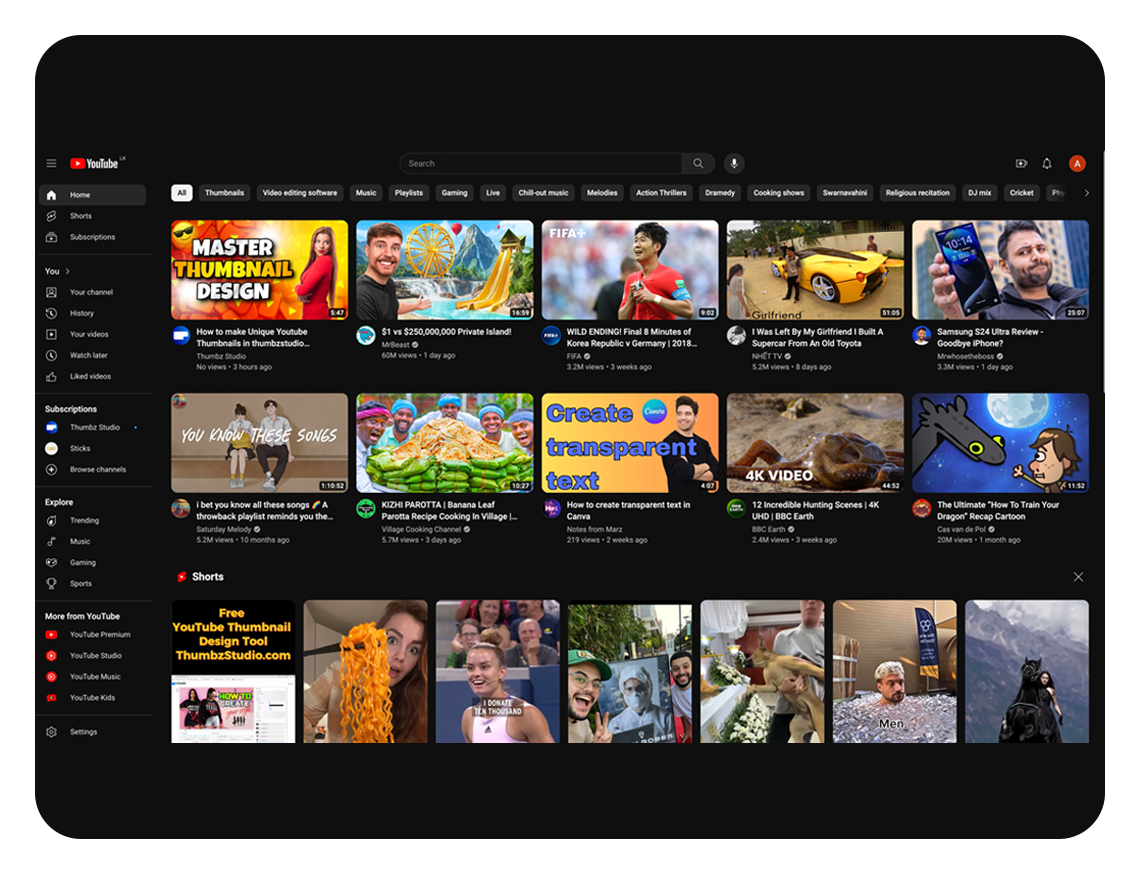The image size is (1142, 874).
Task: Filter by Video editing software chip
Action: tap(300, 193)
